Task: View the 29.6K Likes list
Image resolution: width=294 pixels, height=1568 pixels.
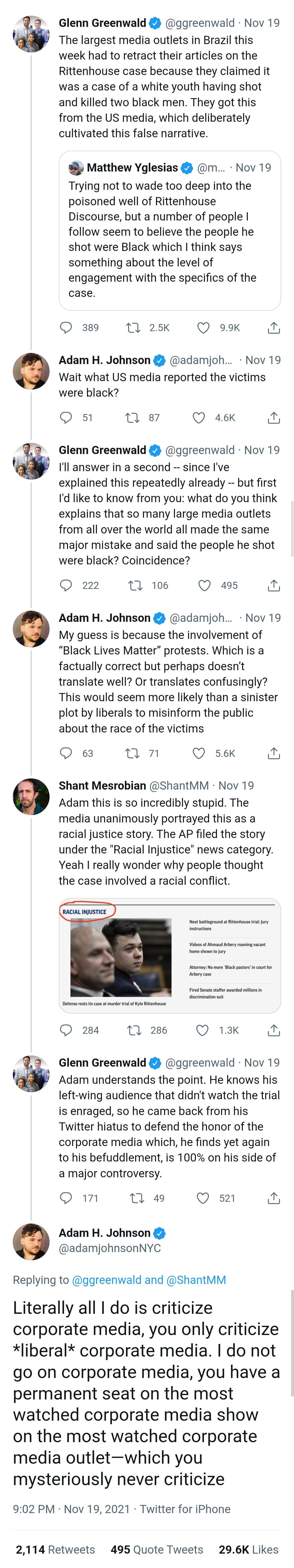Action: coord(248,1549)
